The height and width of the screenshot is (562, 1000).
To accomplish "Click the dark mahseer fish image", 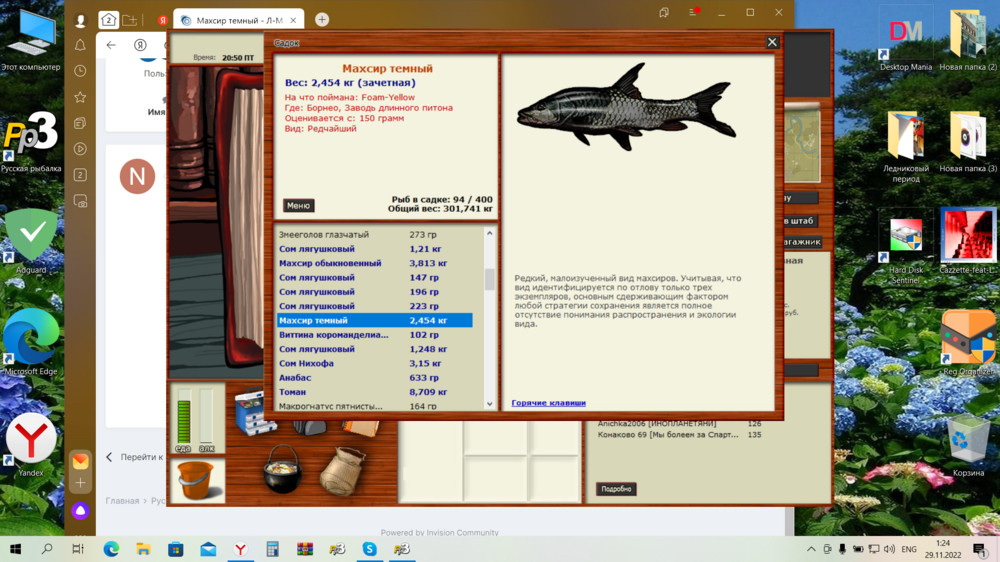I will pyautogui.click(x=626, y=107).
